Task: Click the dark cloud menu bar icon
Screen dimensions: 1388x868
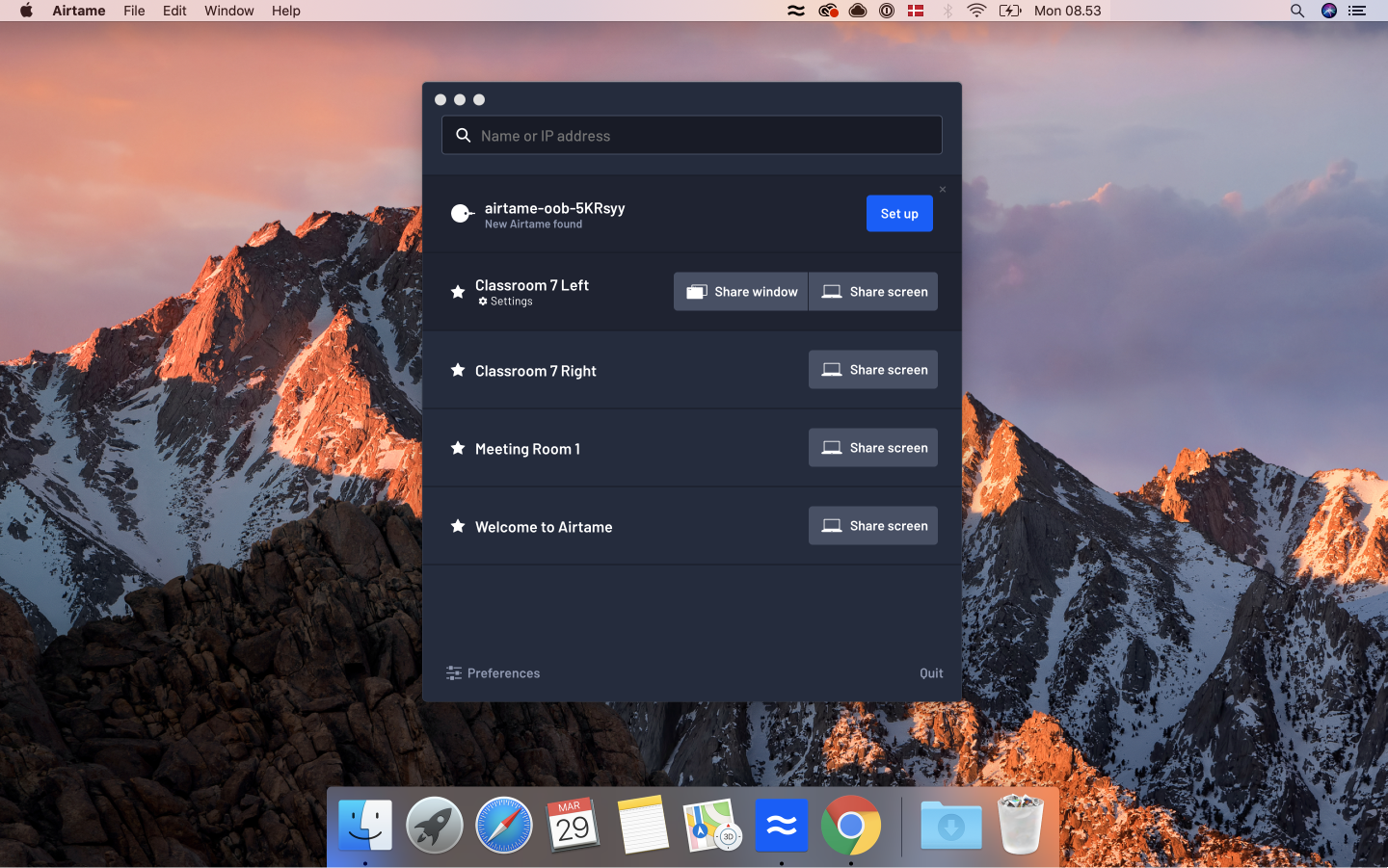Action: (858, 11)
